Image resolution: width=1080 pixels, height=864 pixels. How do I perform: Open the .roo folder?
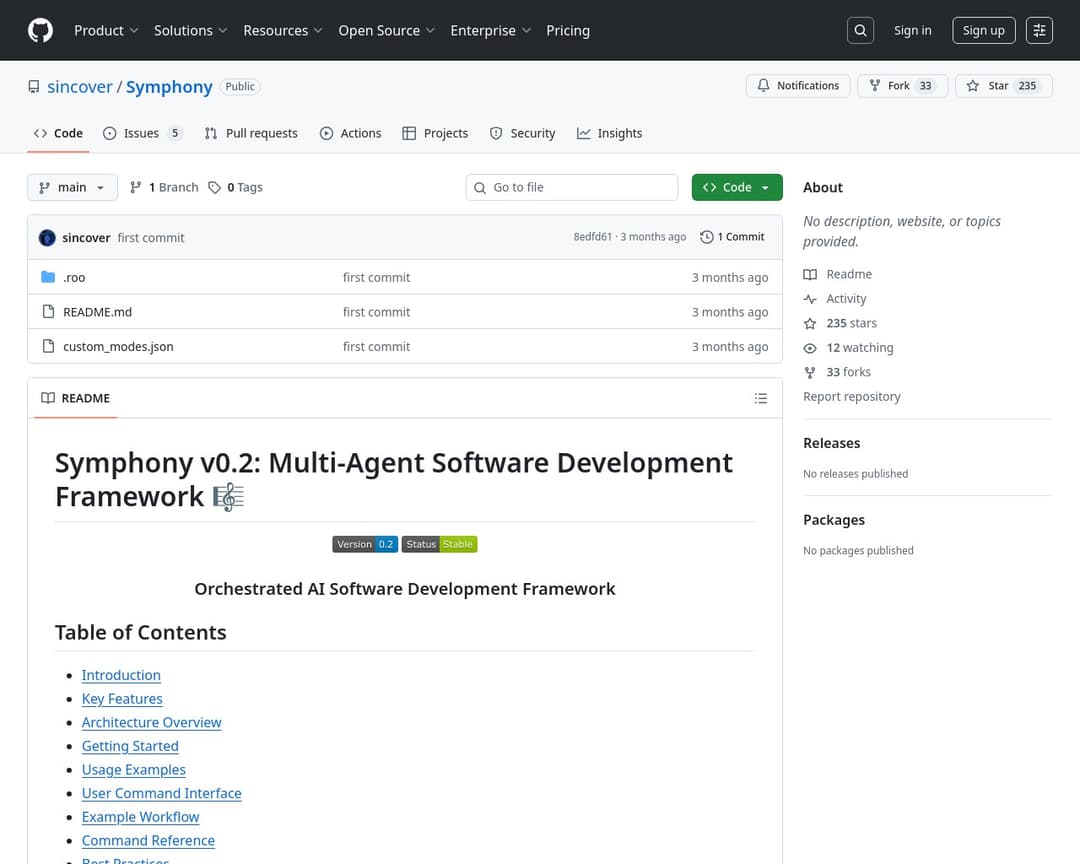pyautogui.click(x=74, y=277)
